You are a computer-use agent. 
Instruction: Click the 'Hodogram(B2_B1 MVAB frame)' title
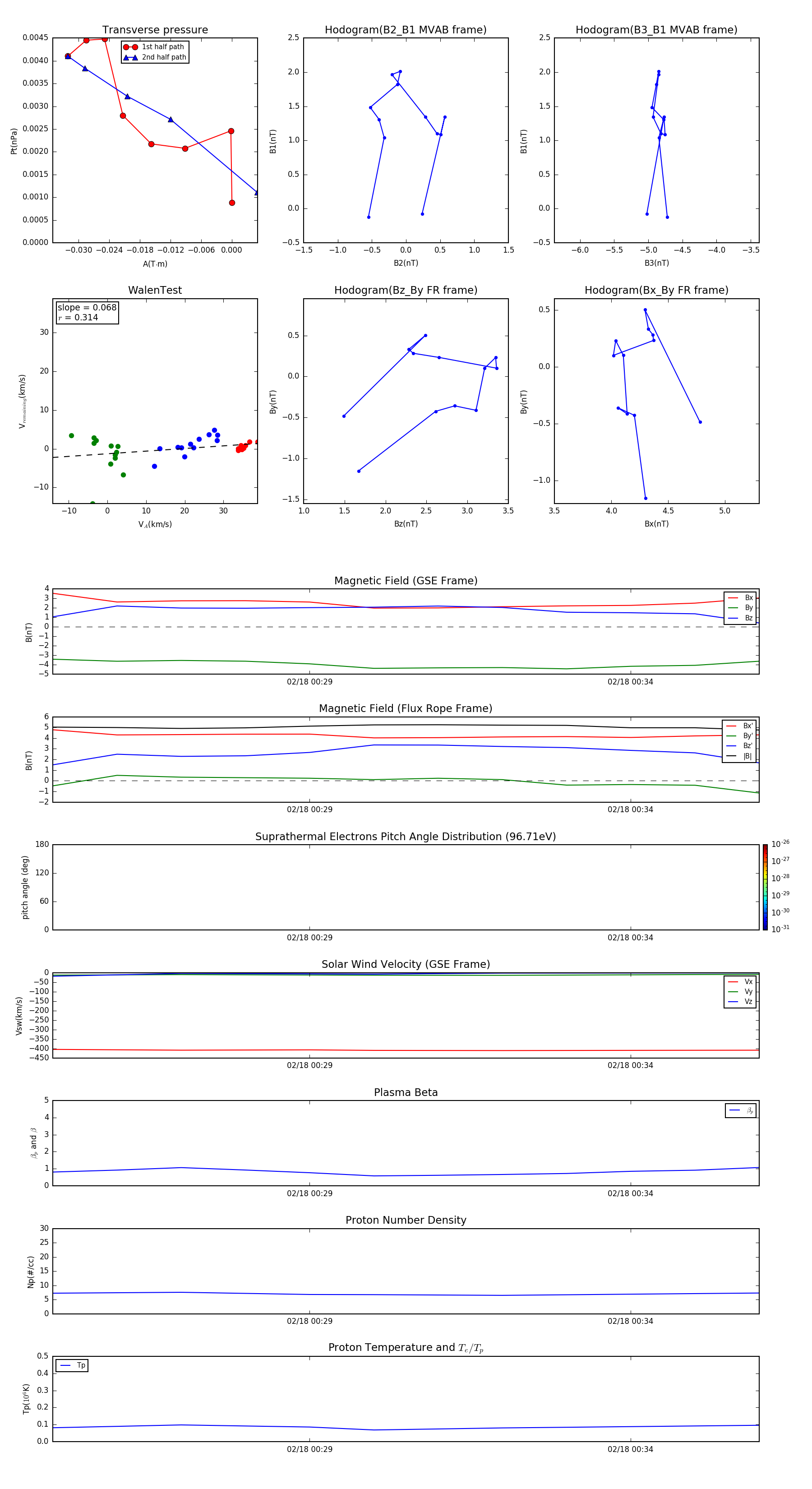(x=406, y=29)
